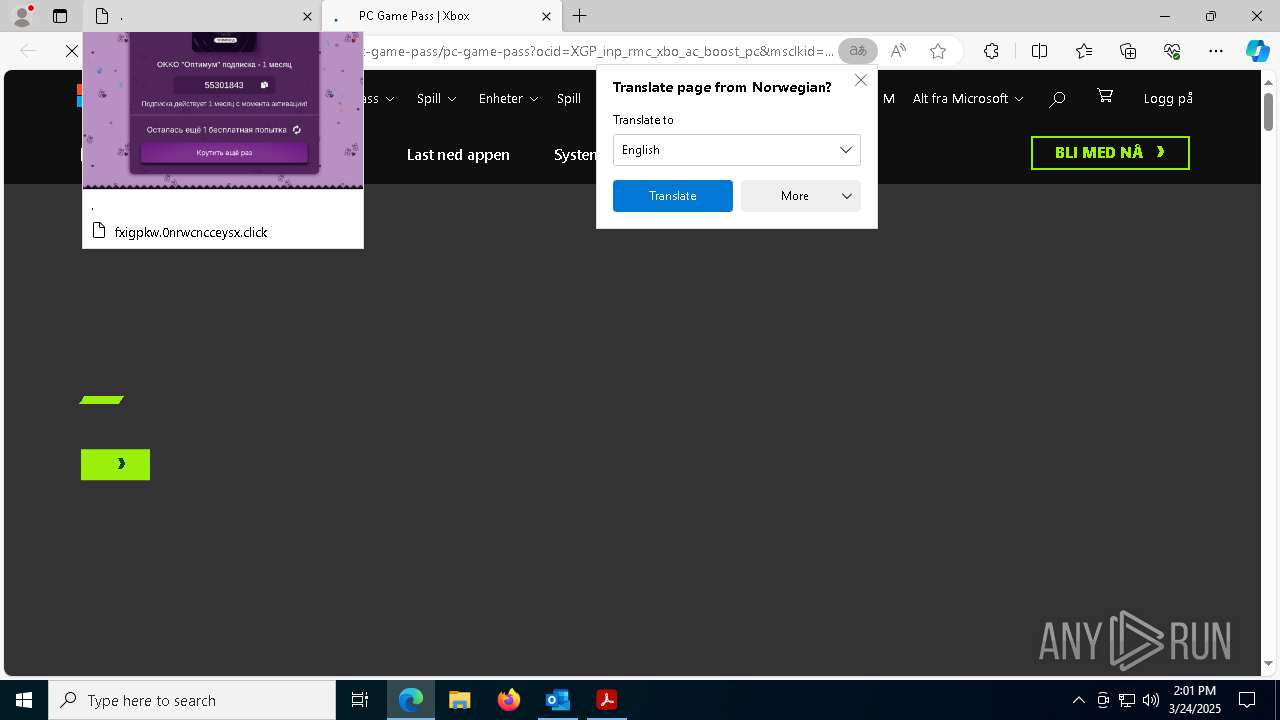Open the shopping cart
This screenshot has height=720, width=1280.
pos(1105,96)
